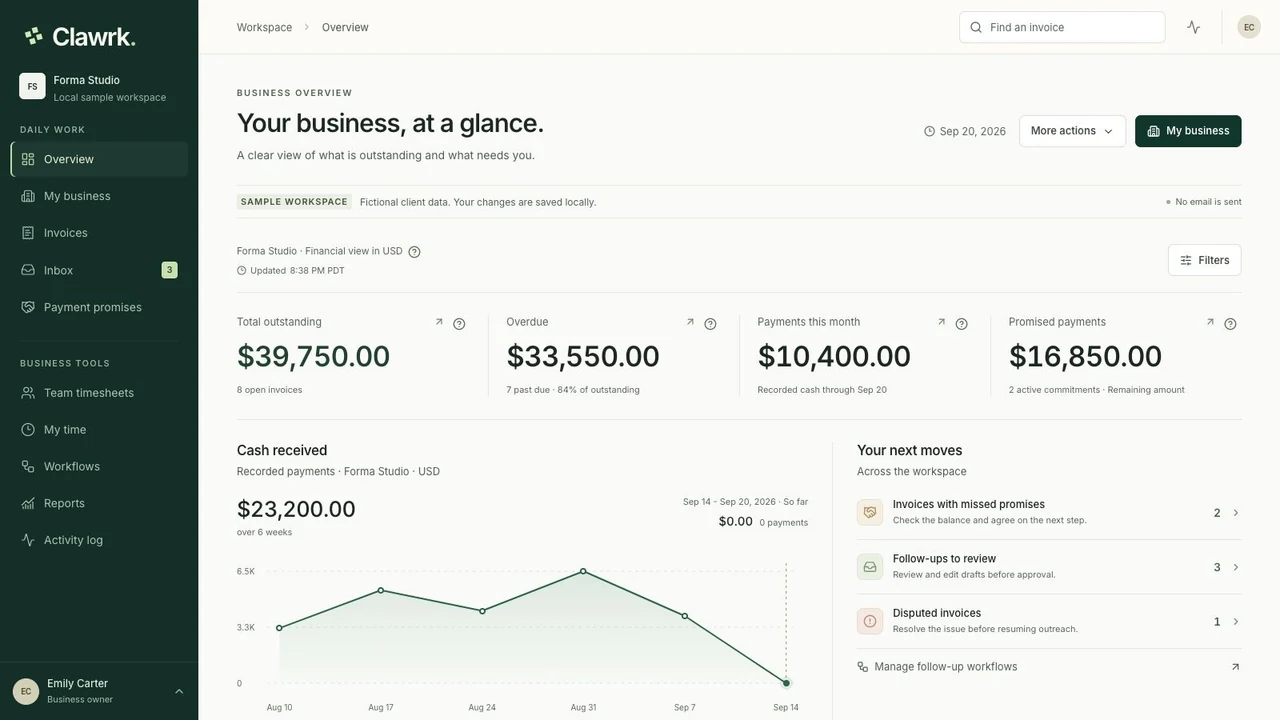Click the FS workspace badge icon

click(x=32, y=86)
